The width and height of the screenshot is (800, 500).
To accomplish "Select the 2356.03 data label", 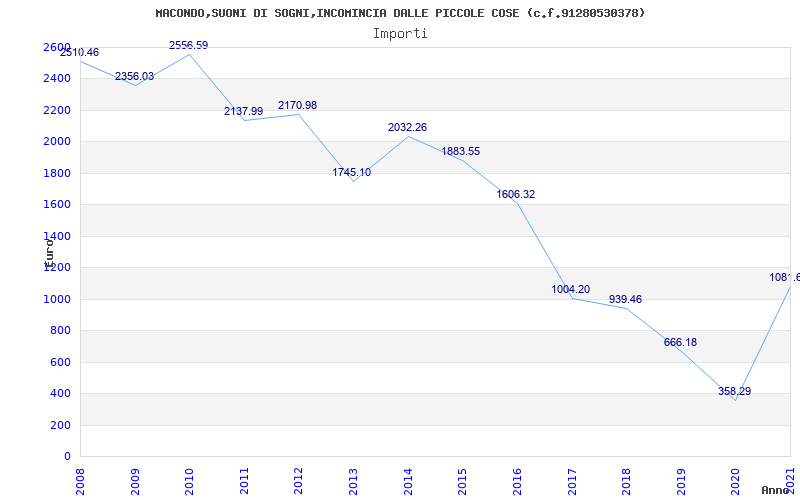I will pos(134,77).
